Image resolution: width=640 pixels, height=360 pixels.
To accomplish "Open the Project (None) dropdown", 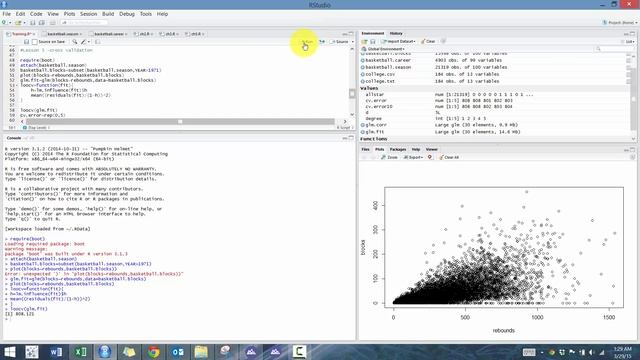I will (620, 23).
